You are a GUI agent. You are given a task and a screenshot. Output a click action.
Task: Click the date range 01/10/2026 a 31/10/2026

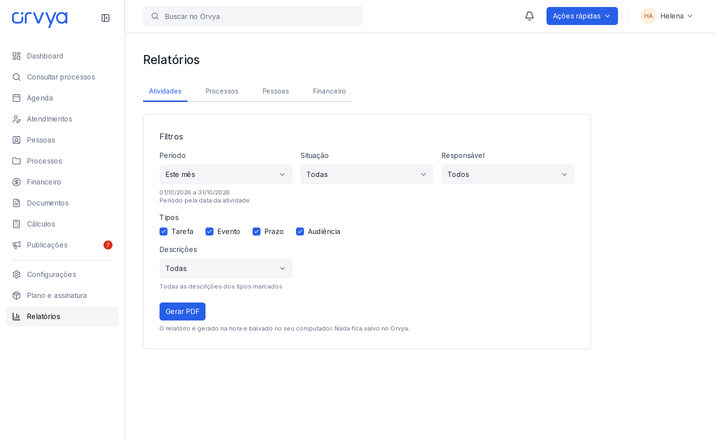(194, 192)
